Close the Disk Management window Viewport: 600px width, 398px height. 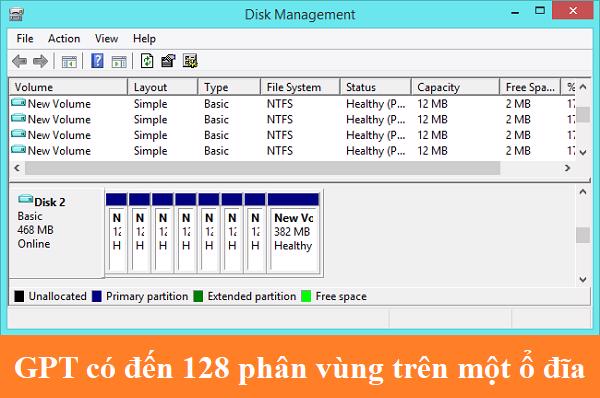click(x=573, y=11)
